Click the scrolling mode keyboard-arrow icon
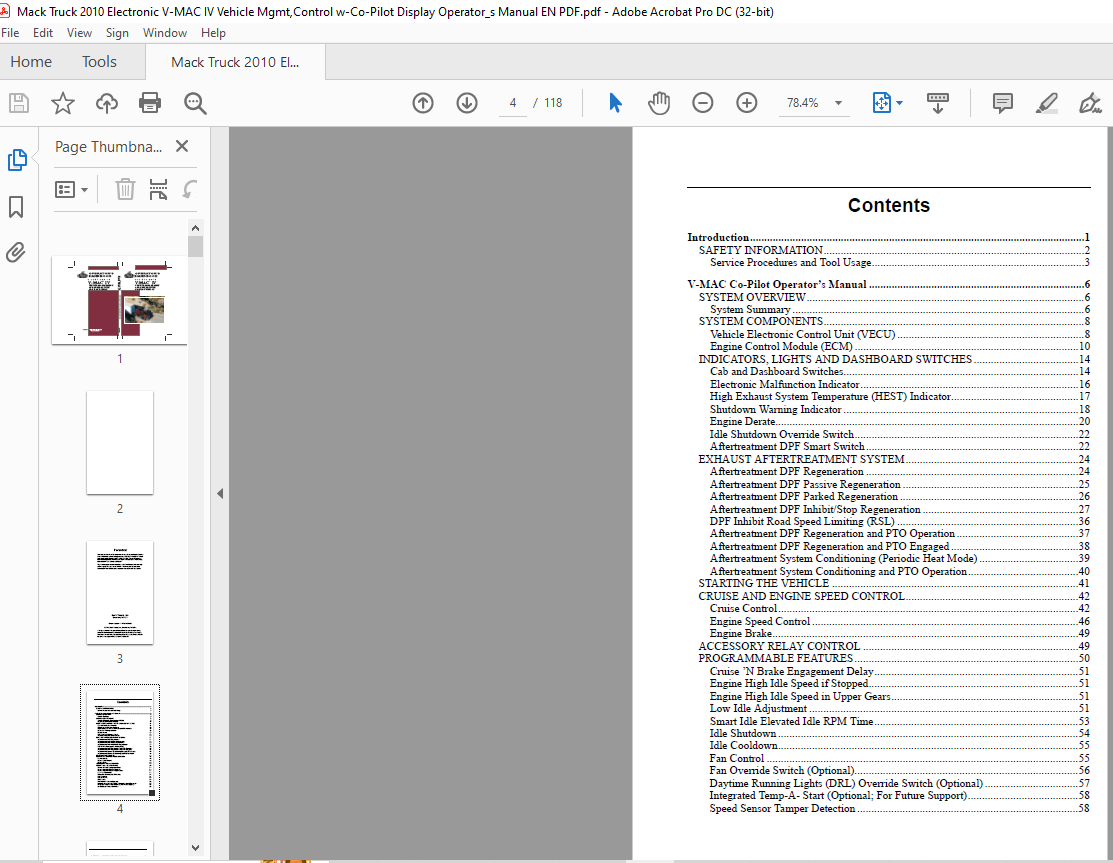 coord(938,104)
